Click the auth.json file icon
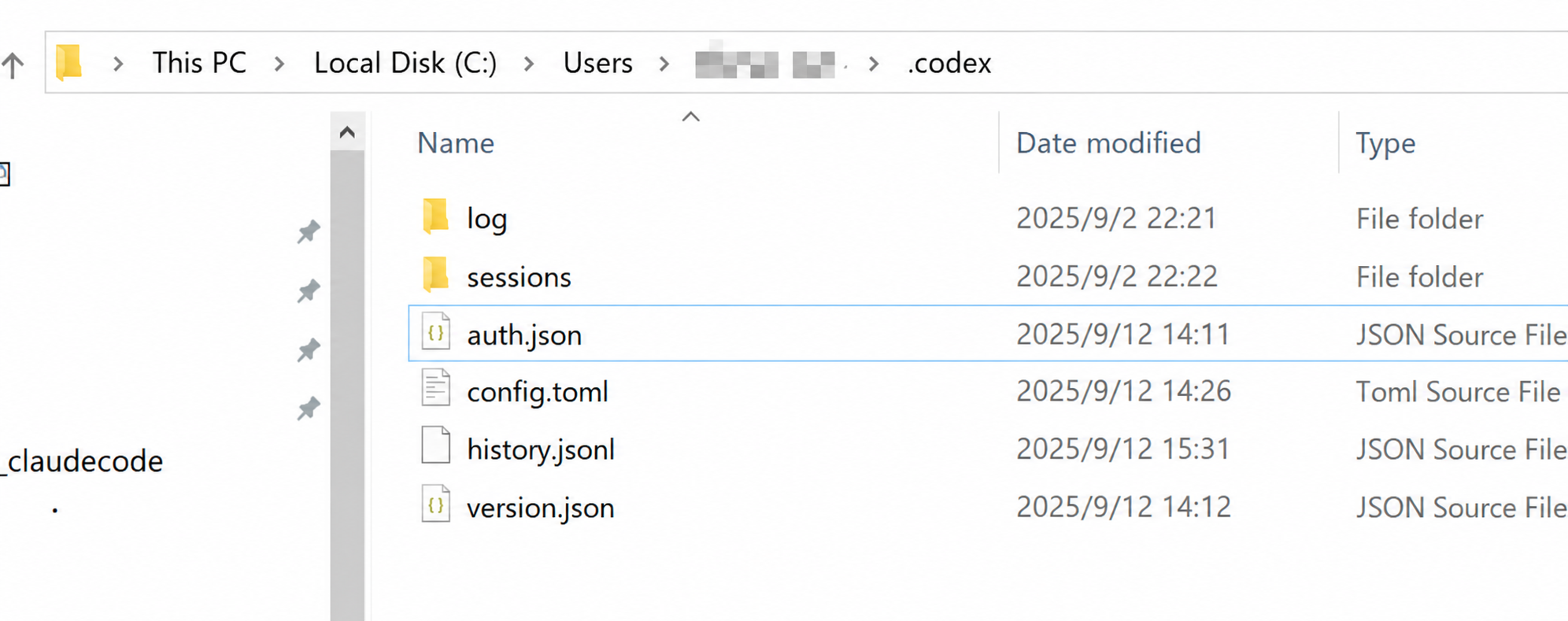 tap(435, 332)
